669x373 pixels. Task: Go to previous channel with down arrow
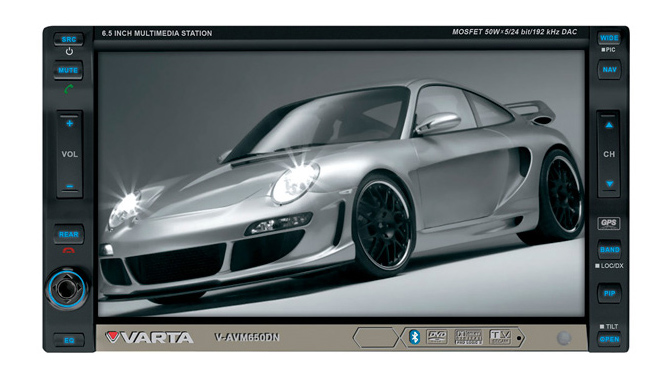[x=609, y=184]
